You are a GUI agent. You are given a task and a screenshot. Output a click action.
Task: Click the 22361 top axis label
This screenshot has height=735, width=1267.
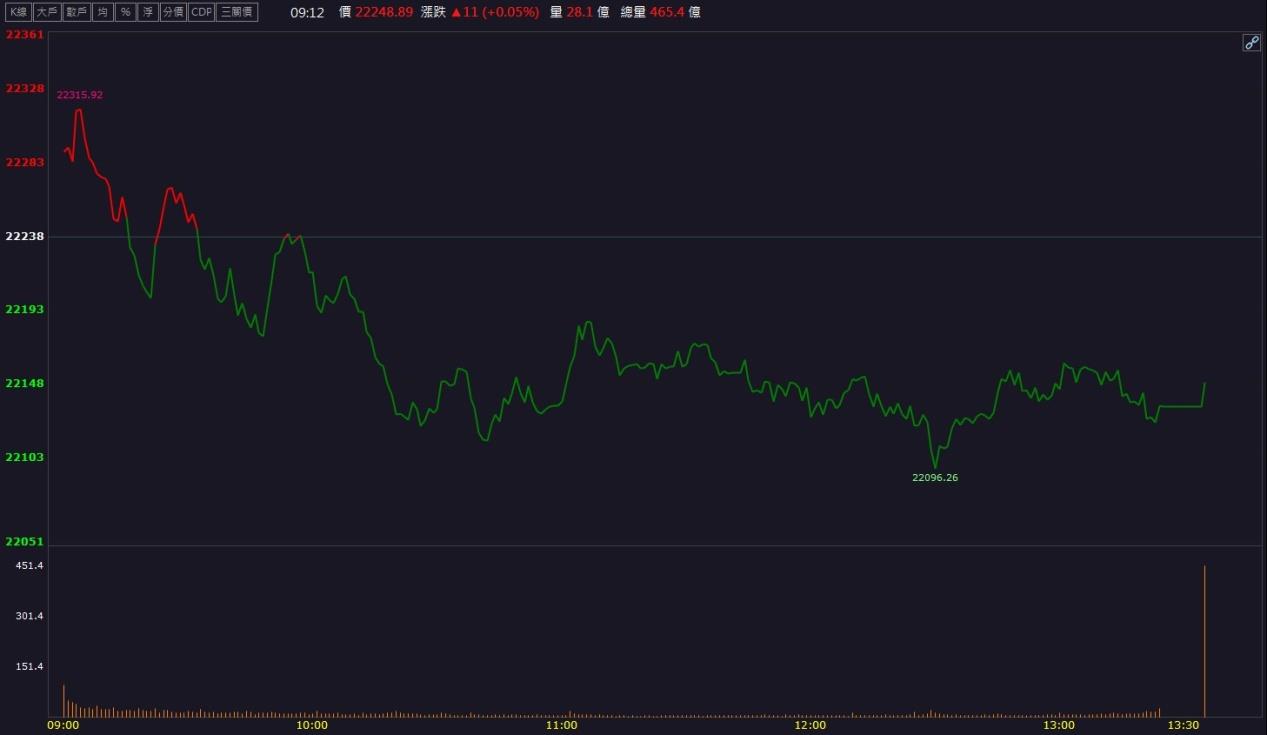click(25, 35)
